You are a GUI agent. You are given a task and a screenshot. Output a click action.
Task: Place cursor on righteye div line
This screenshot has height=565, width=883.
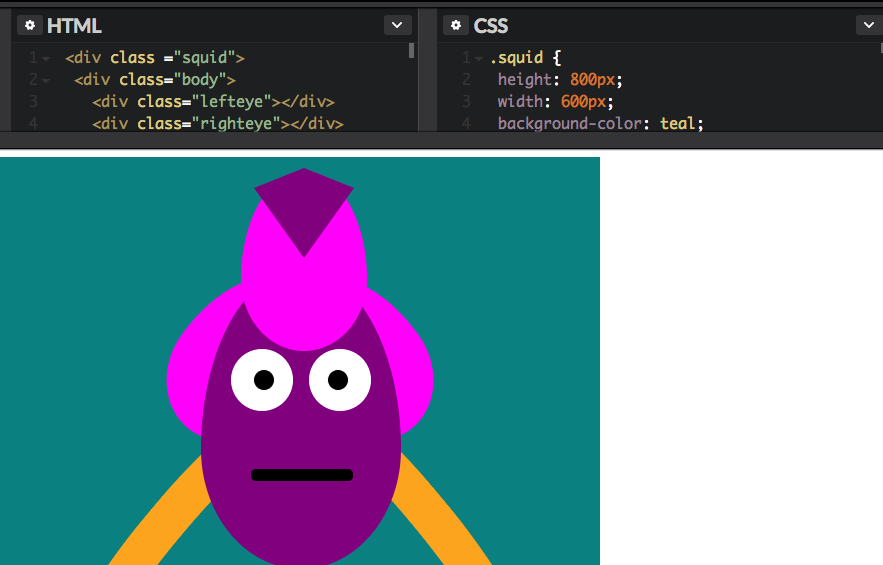tap(218, 124)
